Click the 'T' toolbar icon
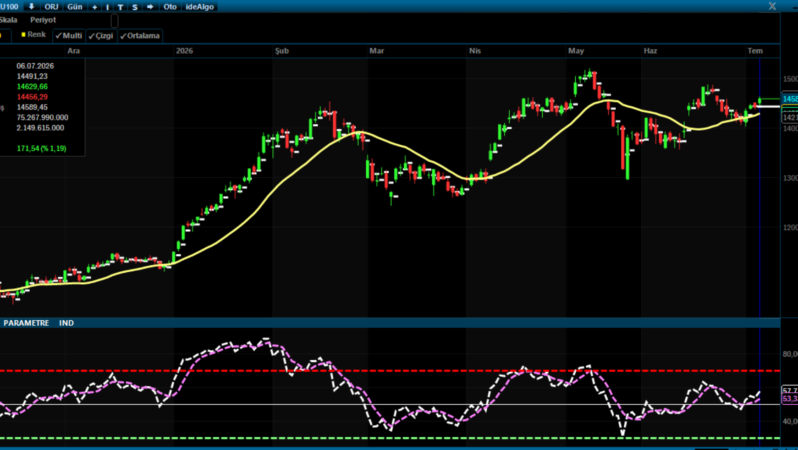Screen dimensions: 798x450 pyautogui.click(x=120, y=7)
